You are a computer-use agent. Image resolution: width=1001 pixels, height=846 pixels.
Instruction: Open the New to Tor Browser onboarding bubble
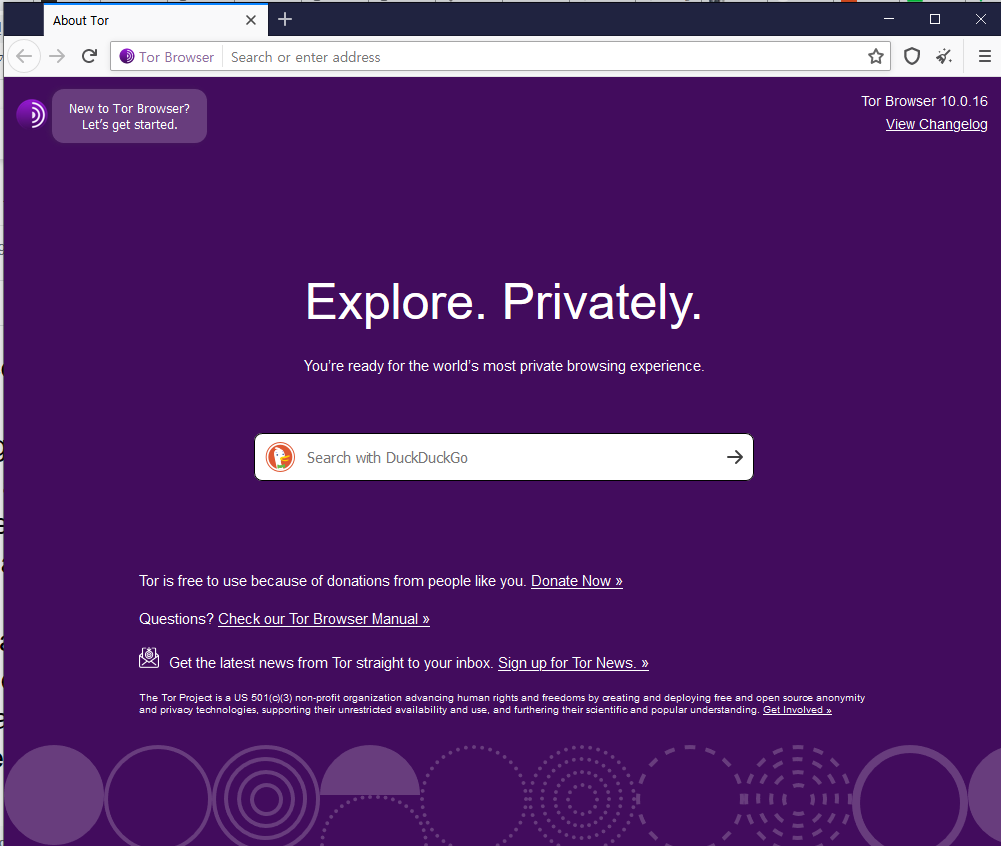click(129, 116)
